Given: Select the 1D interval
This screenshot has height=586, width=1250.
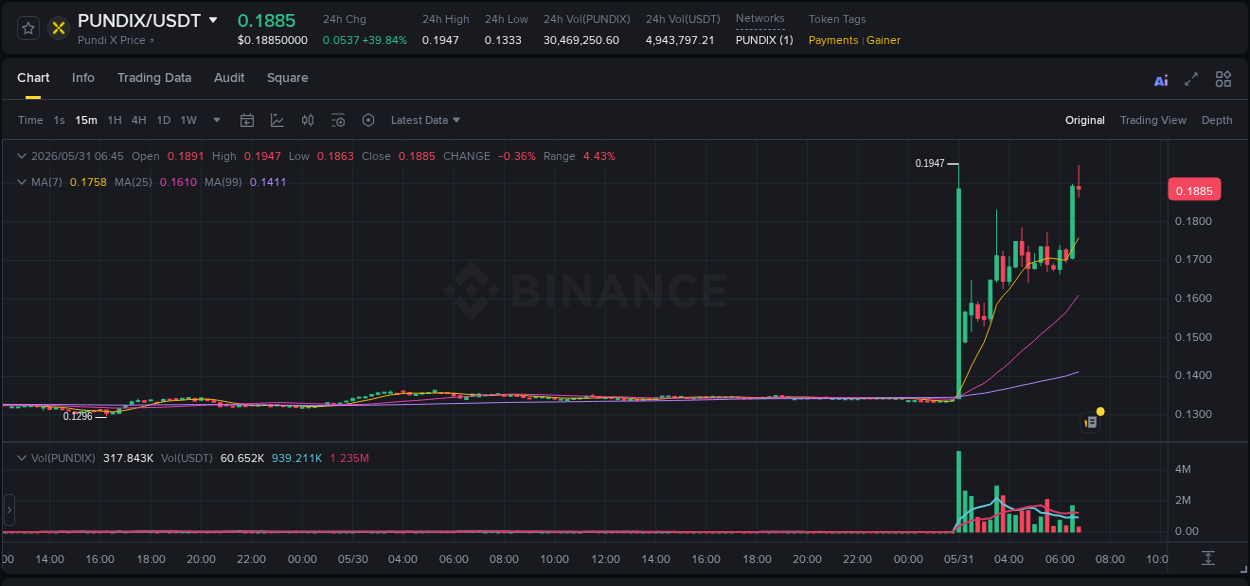Looking at the screenshot, I should pyautogui.click(x=163, y=120).
